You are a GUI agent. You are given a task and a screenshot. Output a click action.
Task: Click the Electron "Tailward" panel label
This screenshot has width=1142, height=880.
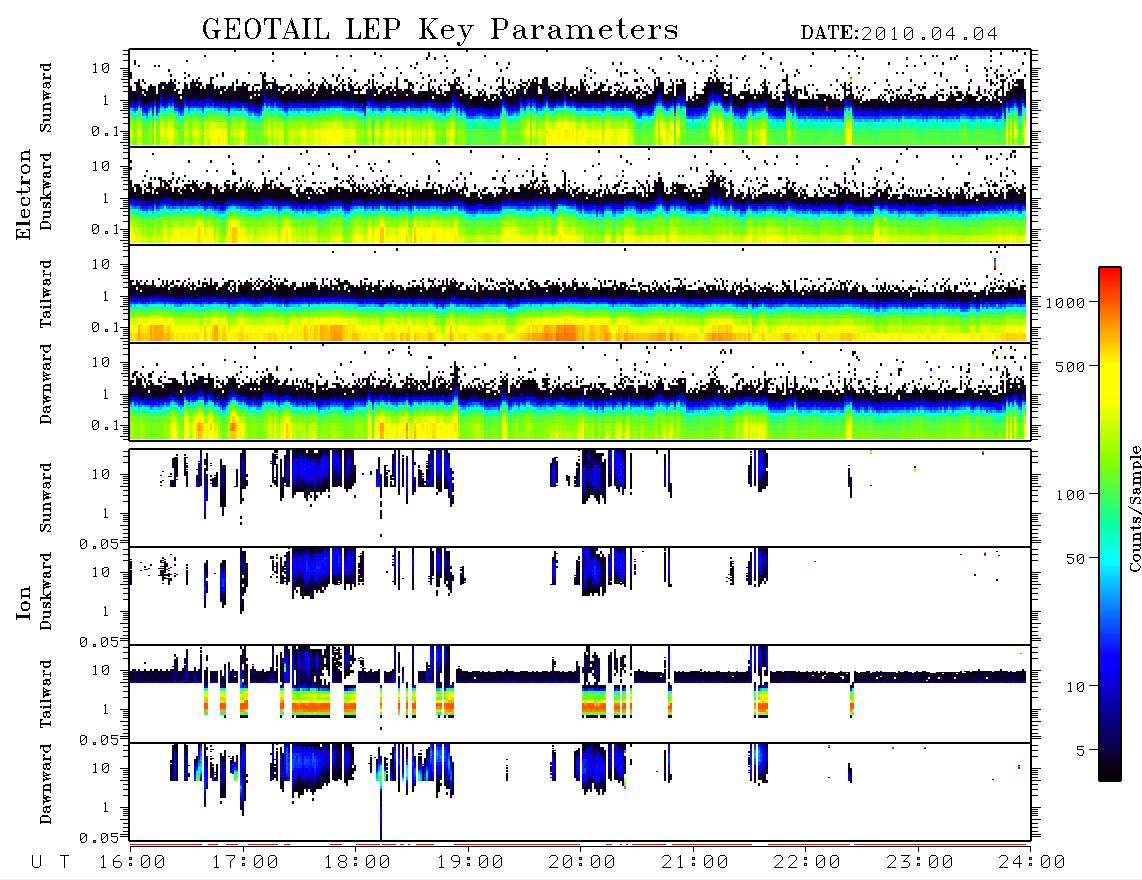tap(46, 294)
